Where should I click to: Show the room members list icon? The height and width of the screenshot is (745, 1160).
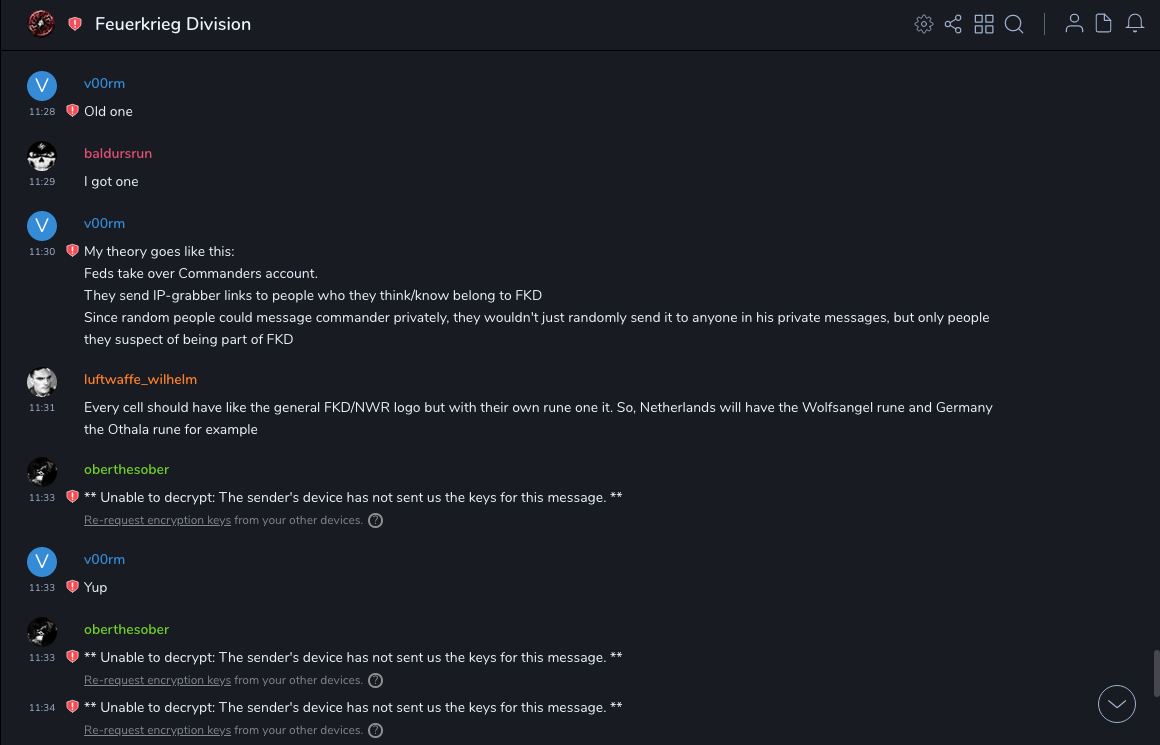(1074, 24)
